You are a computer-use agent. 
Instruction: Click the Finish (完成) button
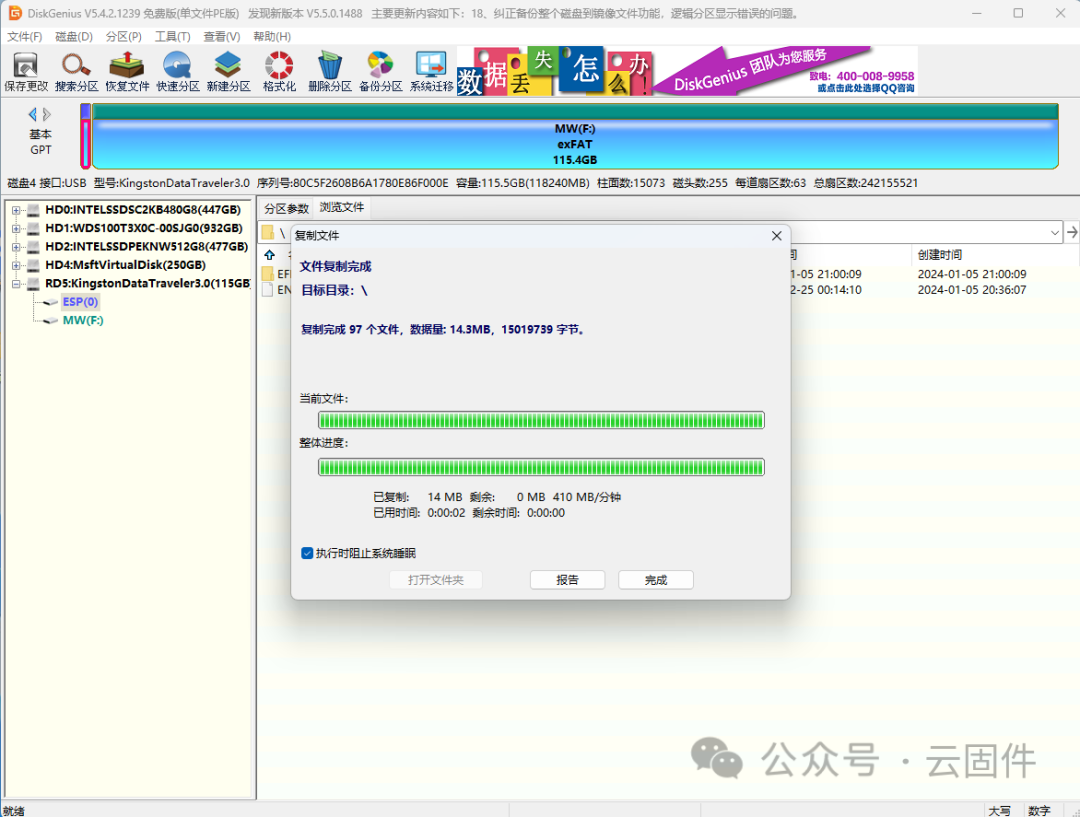click(656, 580)
